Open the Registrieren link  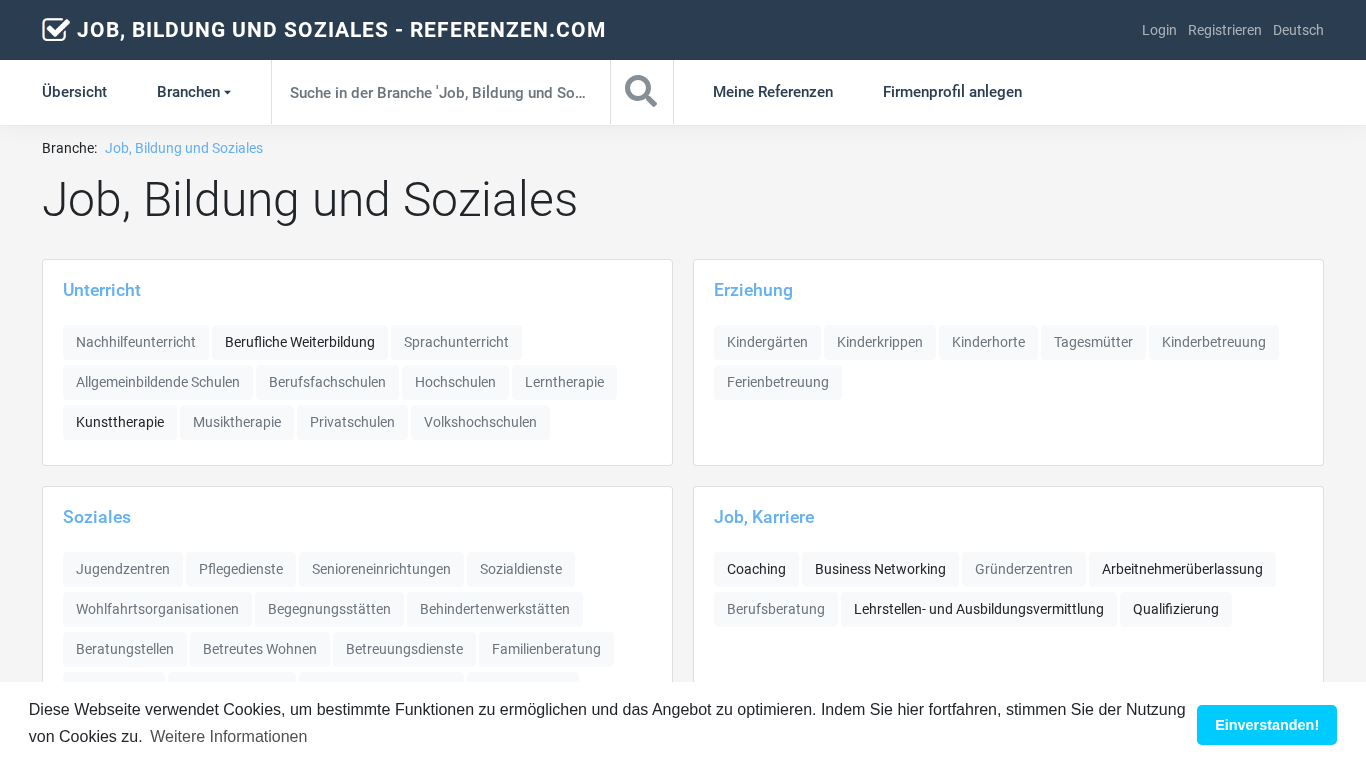[1225, 30]
